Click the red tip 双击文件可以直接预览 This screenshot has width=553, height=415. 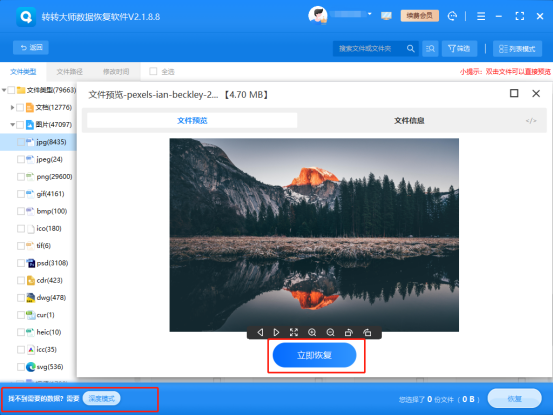tap(518, 72)
